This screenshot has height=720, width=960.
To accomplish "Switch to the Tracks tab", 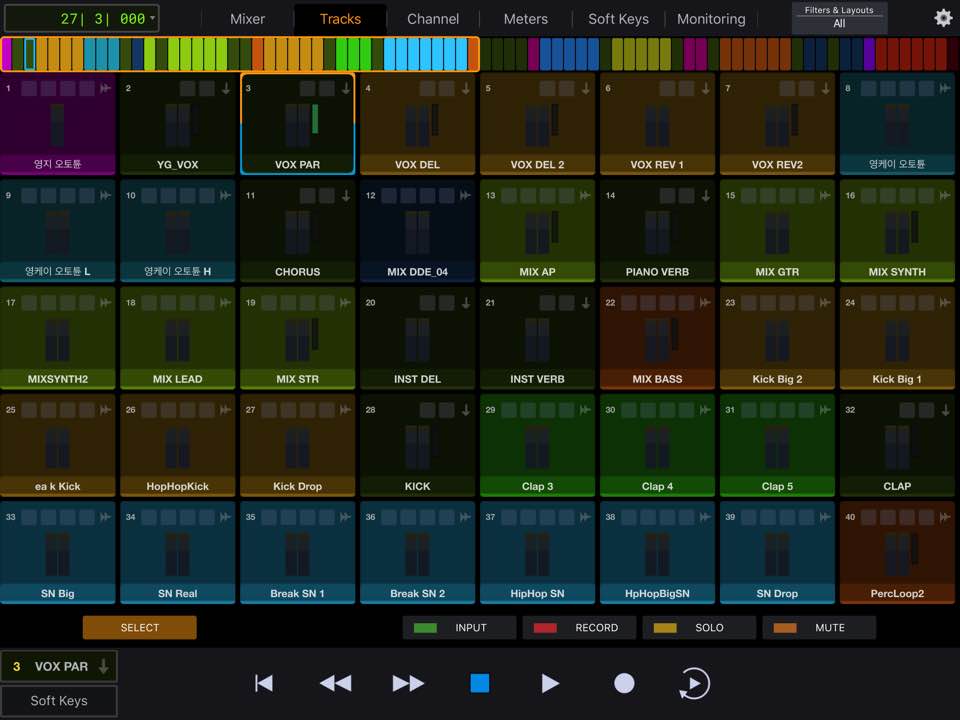I will (x=340, y=19).
